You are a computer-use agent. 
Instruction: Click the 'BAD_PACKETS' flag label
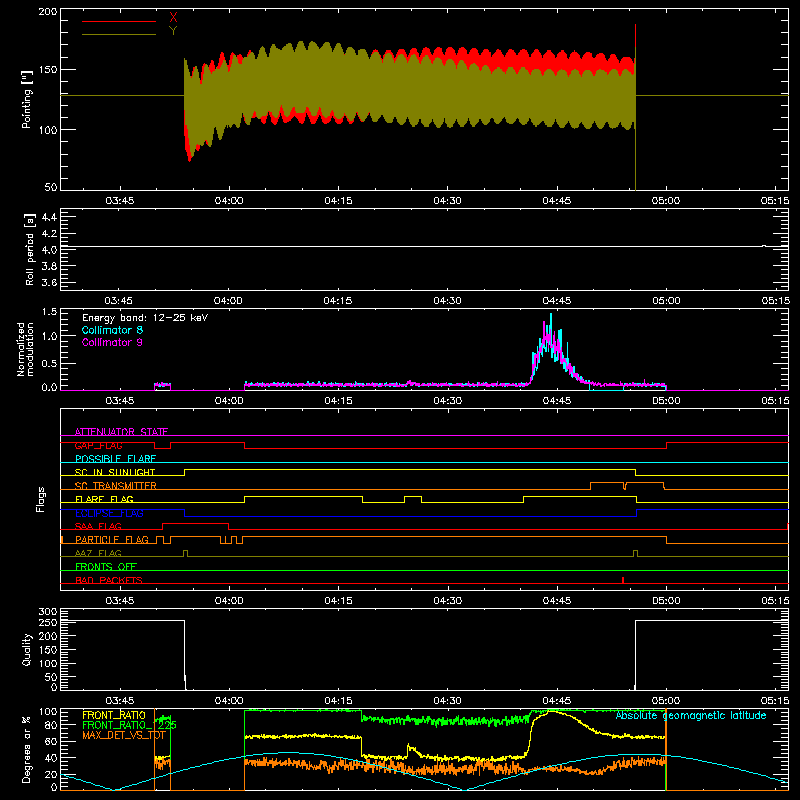(x=109, y=580)
